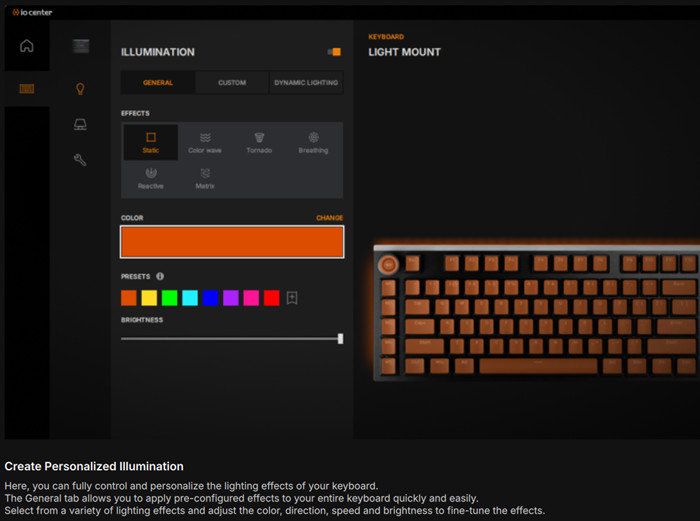Select the Color wave effect
The height and width of the screenshot is (521, 700).
[x=205, y=142]
